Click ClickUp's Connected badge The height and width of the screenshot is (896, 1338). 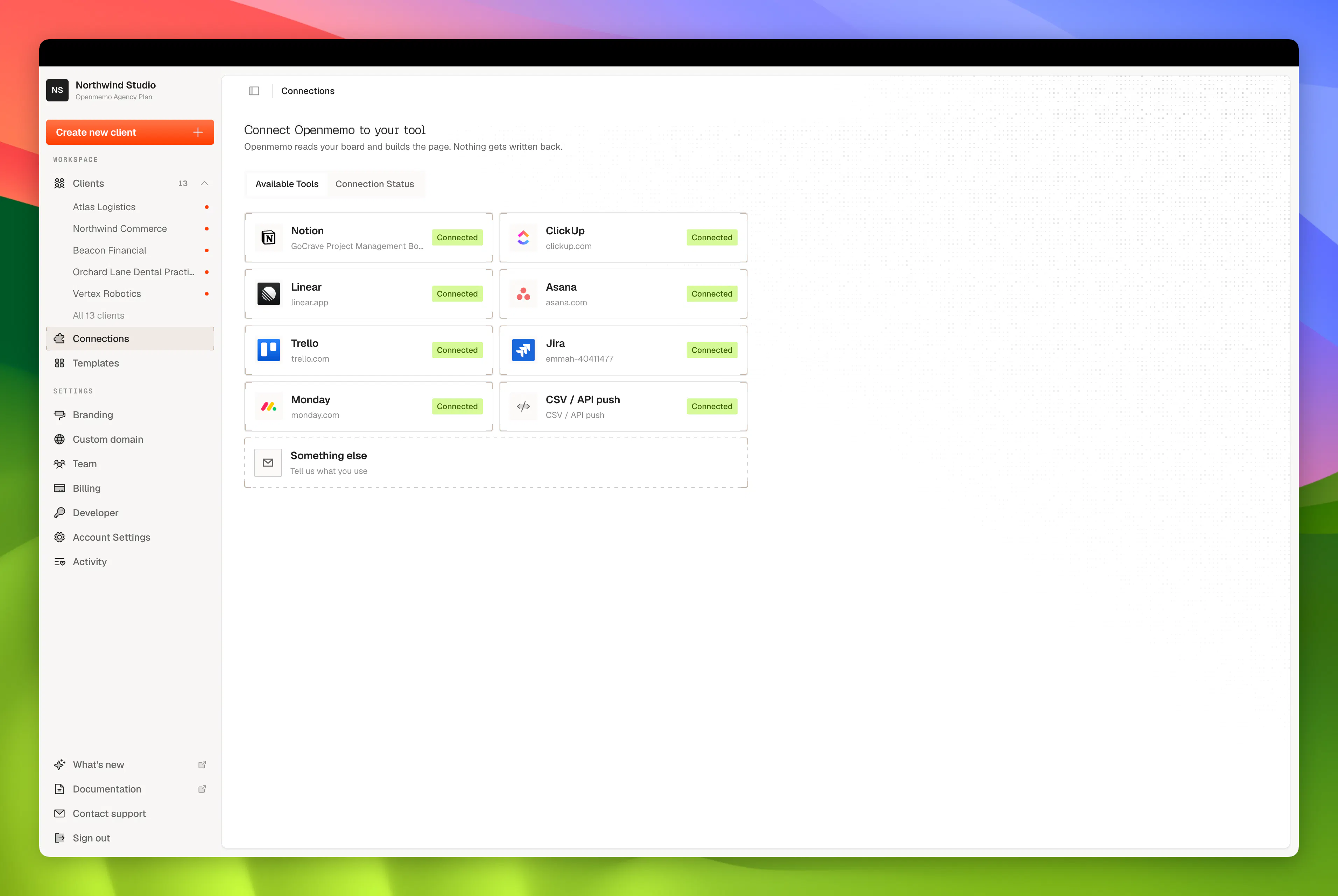pyautogui.click(x=712, y=238)
